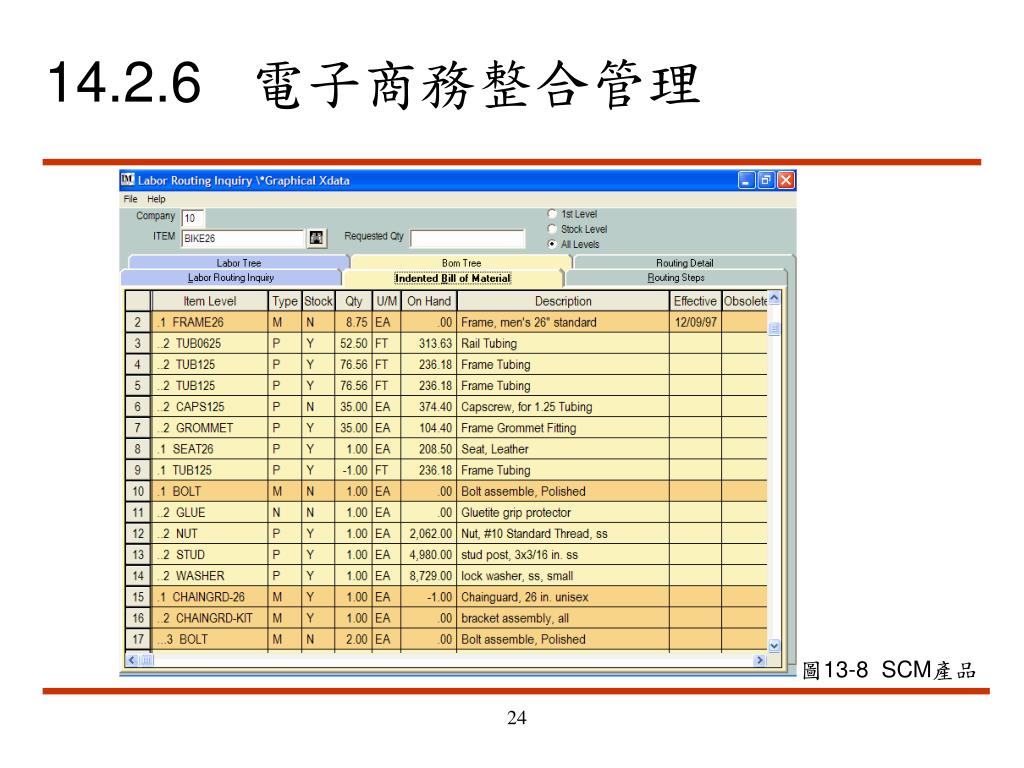Screen dimensions: 1024x768
Task: Click the TUB0625 item cell
Action: (210, 343)
